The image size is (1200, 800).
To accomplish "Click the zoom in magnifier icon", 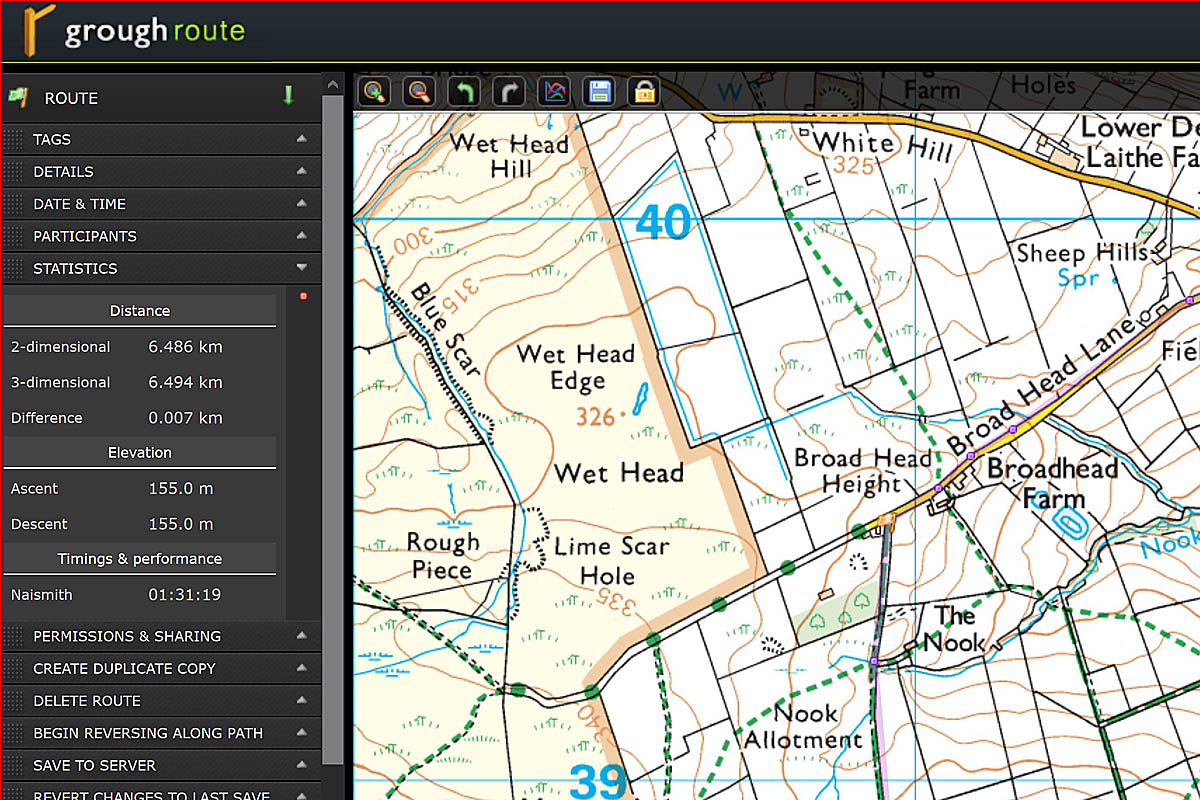I will pos(375,92).
